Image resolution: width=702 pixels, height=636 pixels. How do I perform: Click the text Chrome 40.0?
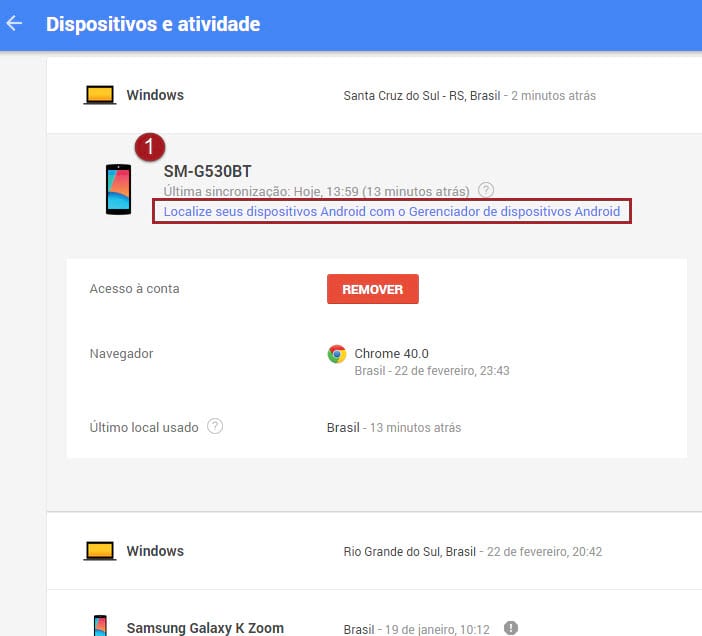391,354
